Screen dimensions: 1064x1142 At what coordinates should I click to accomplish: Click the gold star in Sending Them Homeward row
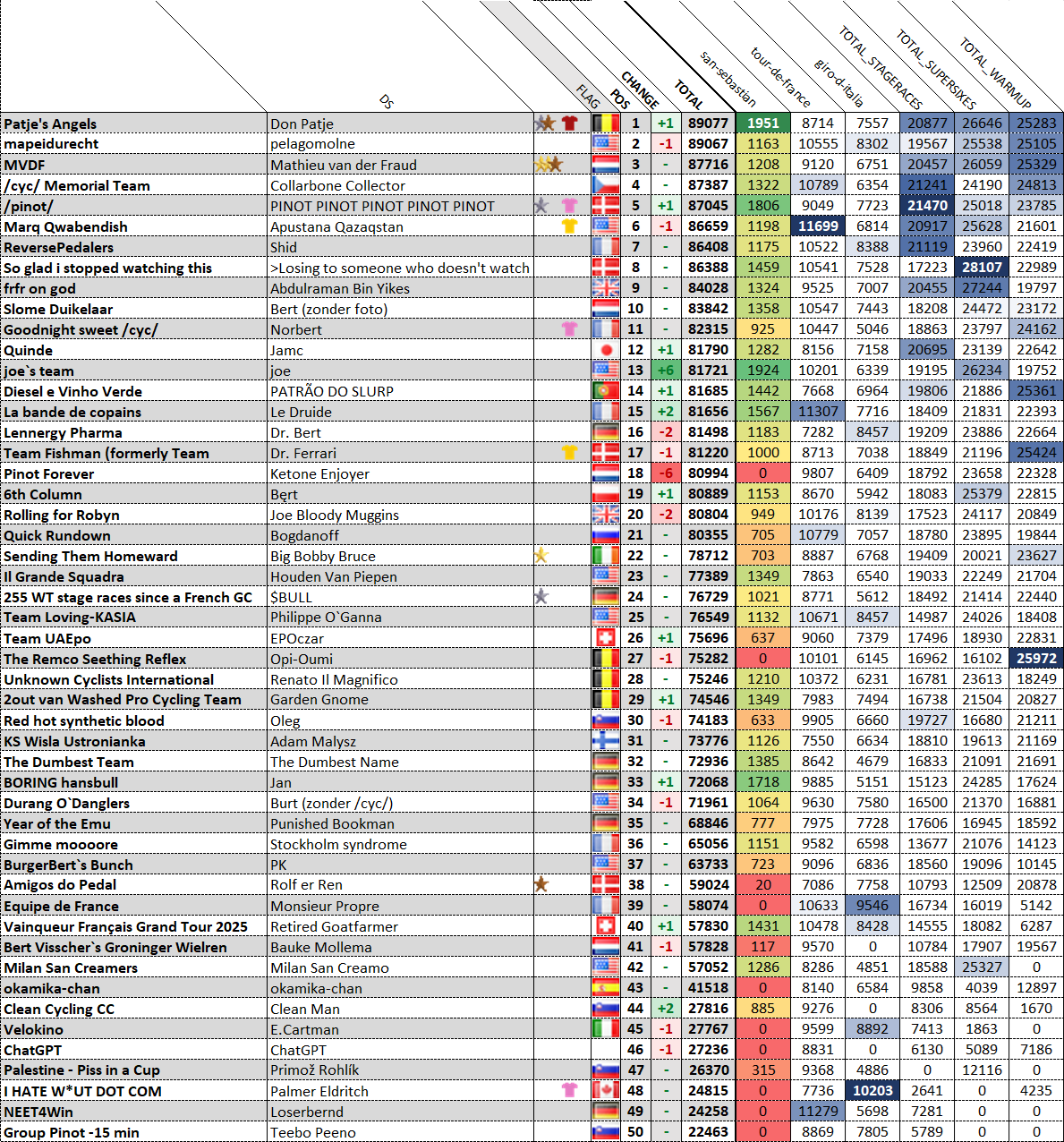click(x=541, y=556)
